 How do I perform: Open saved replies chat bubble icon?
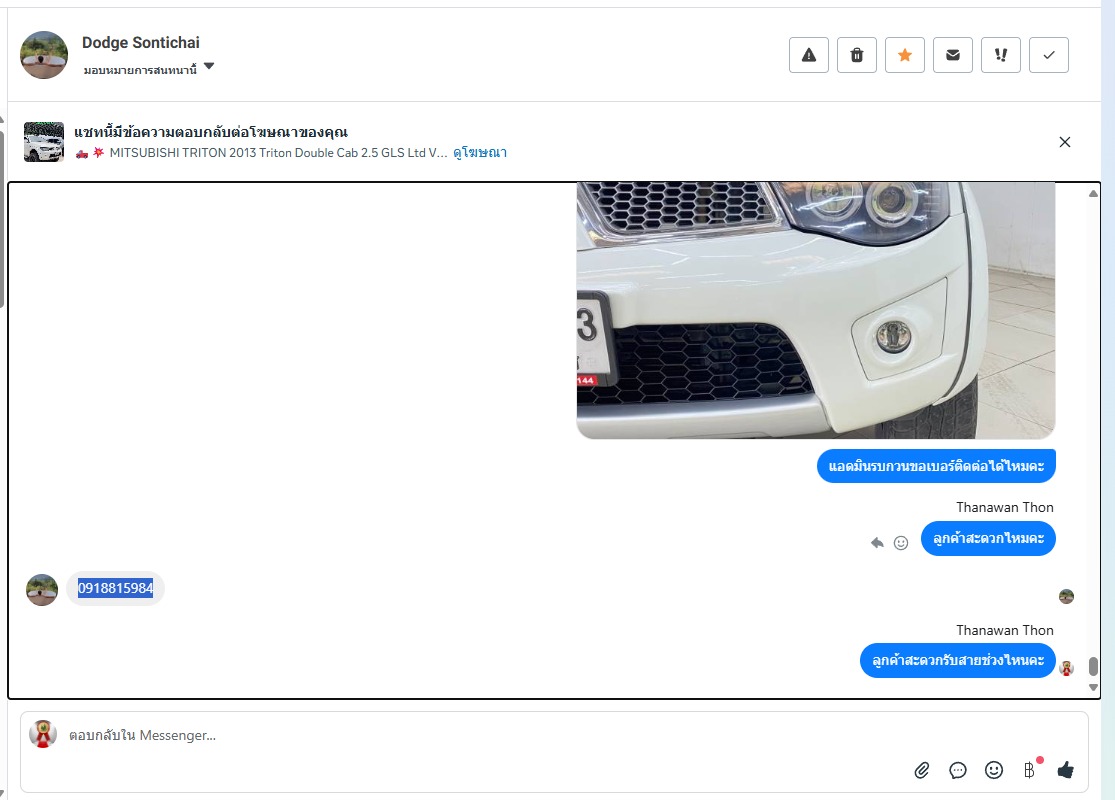[x=958, y=770]
